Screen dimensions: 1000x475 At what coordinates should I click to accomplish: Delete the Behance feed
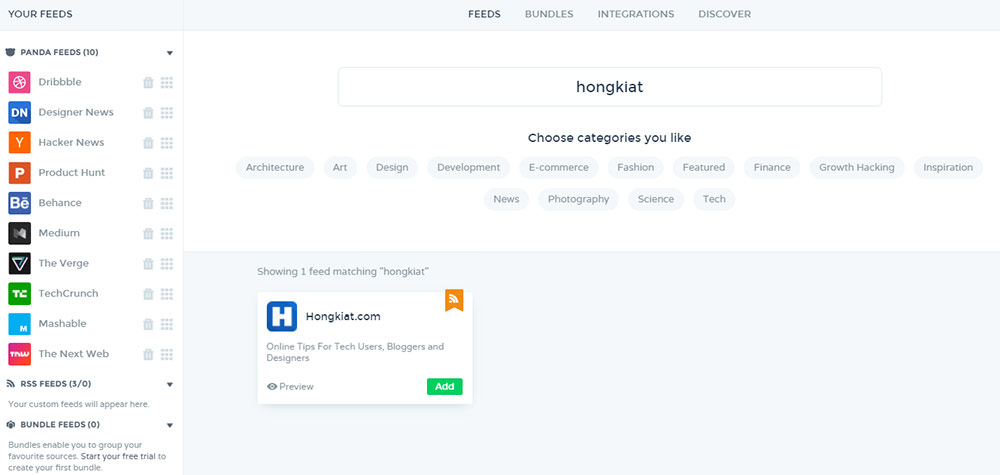148,203
